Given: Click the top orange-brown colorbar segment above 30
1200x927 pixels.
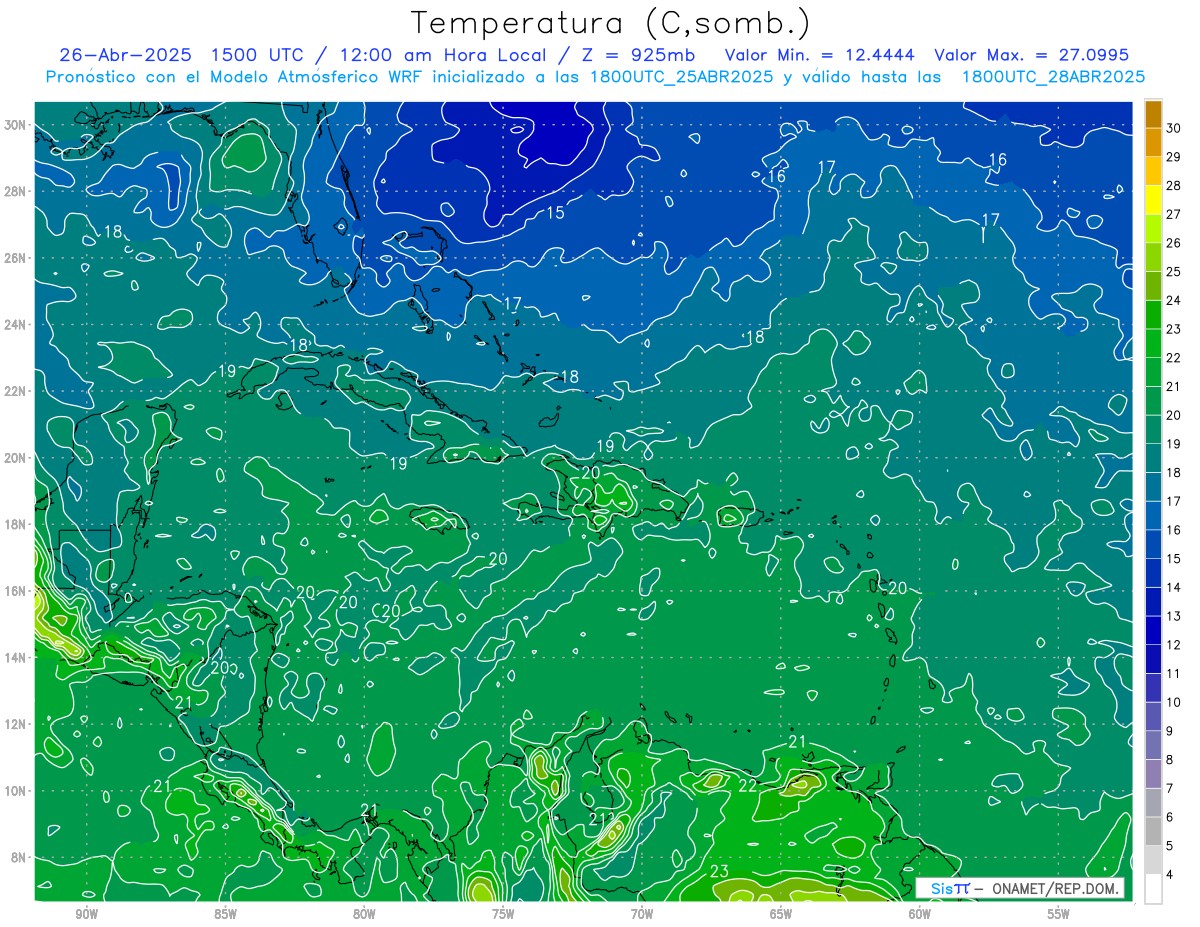Looking at the screenshot, I should click(x=1154, y=113).
